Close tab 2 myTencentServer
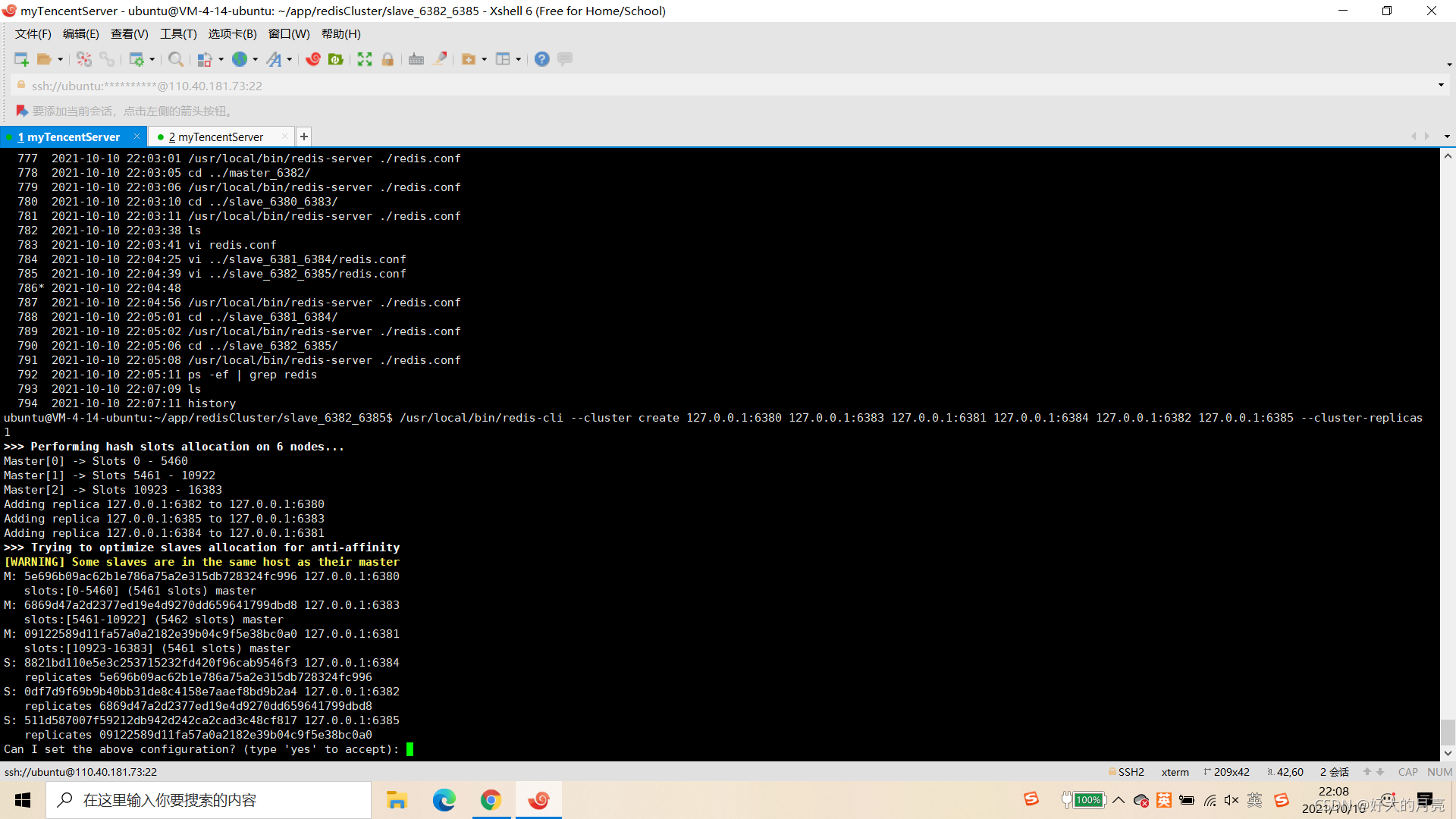This screenshot has width=1456, height=819. coord(284,136)
